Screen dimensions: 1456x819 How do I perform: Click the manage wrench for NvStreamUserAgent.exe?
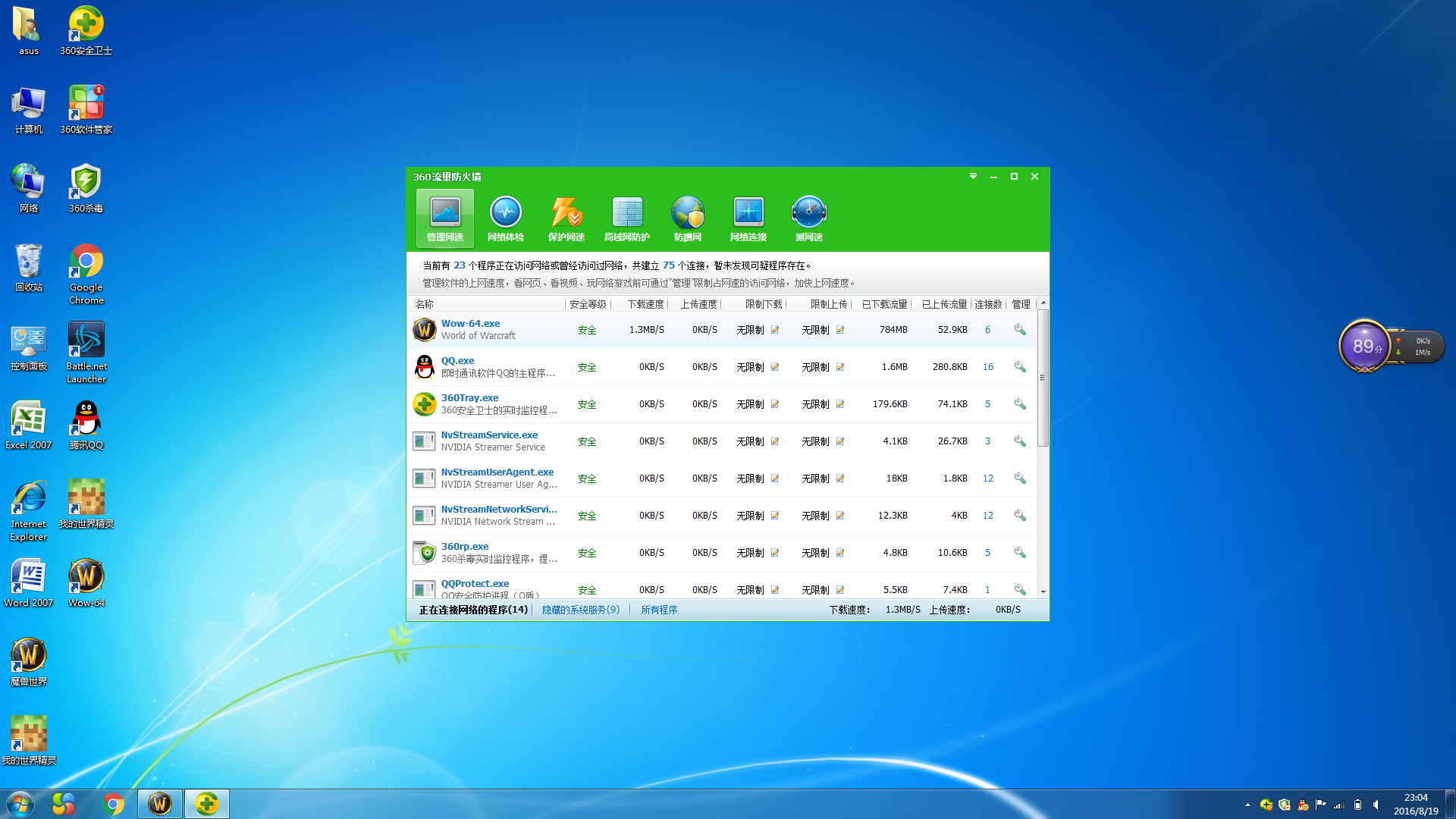1020,479
